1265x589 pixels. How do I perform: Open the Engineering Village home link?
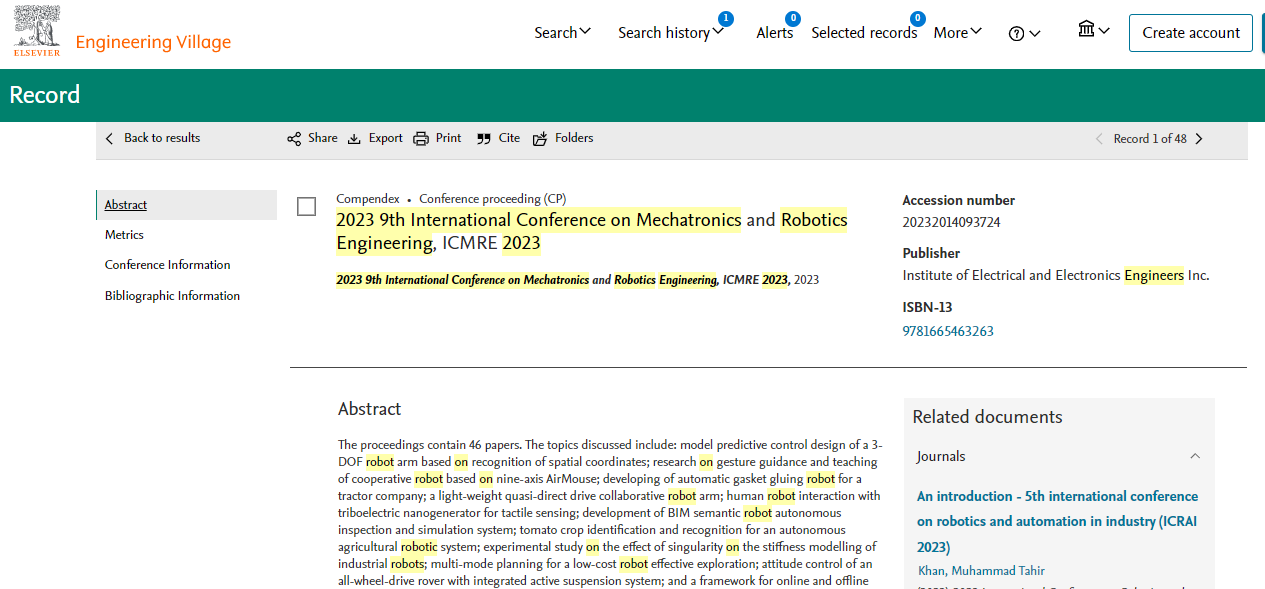[153, 42]
